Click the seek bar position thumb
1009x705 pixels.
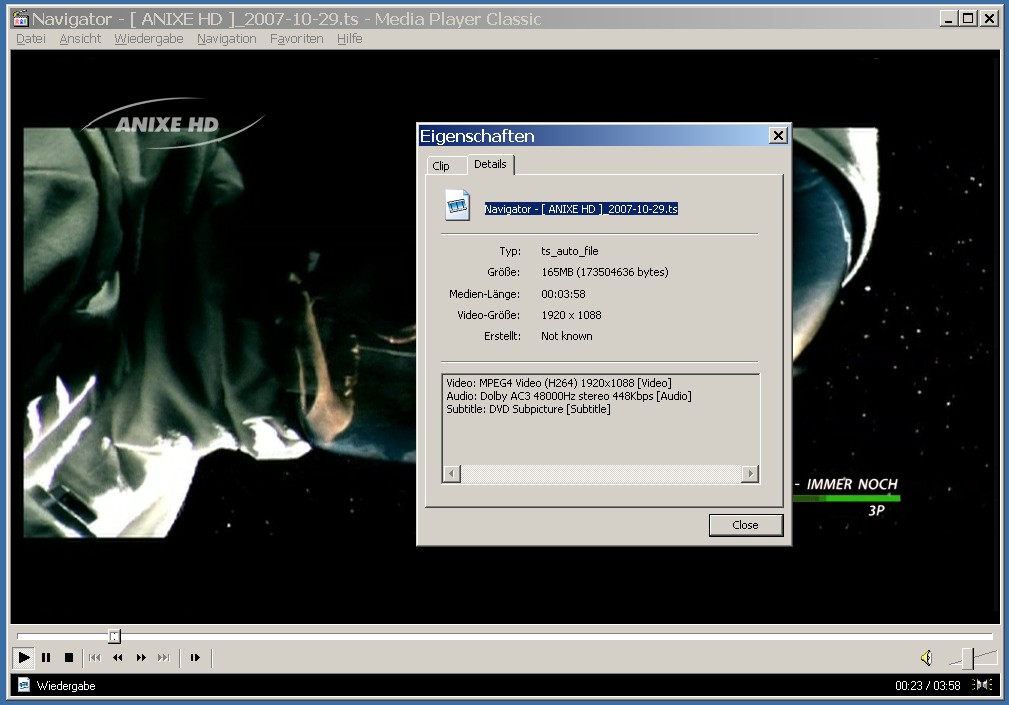pyautogui.click(x=114, y=636)
